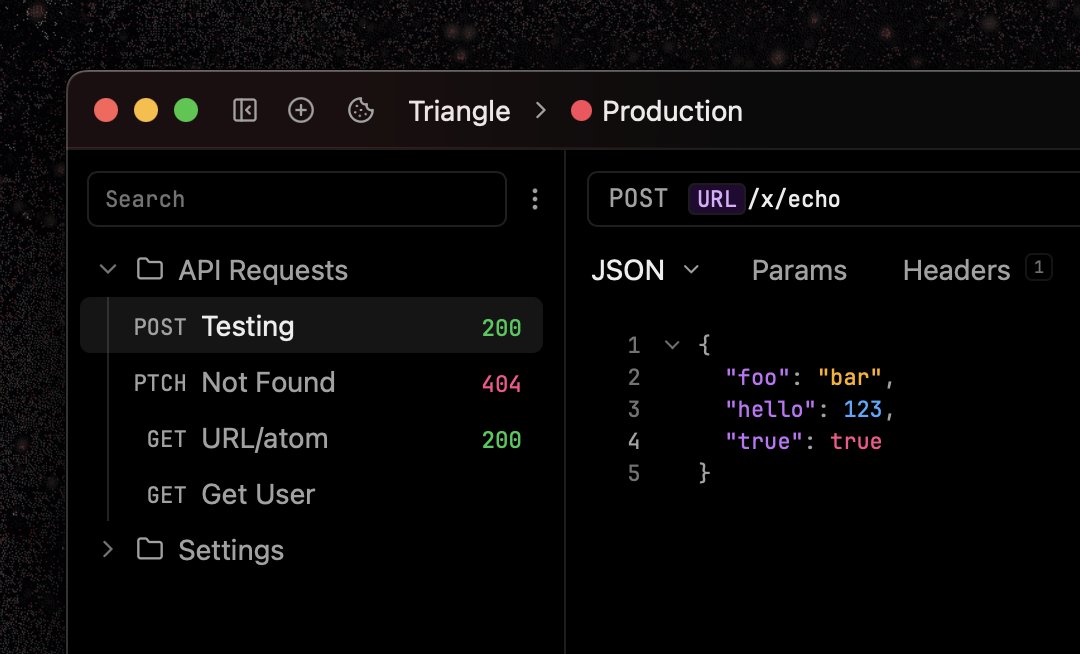Click the yellow macOS minimize button

pyautogui.click(x=146, y=110)
